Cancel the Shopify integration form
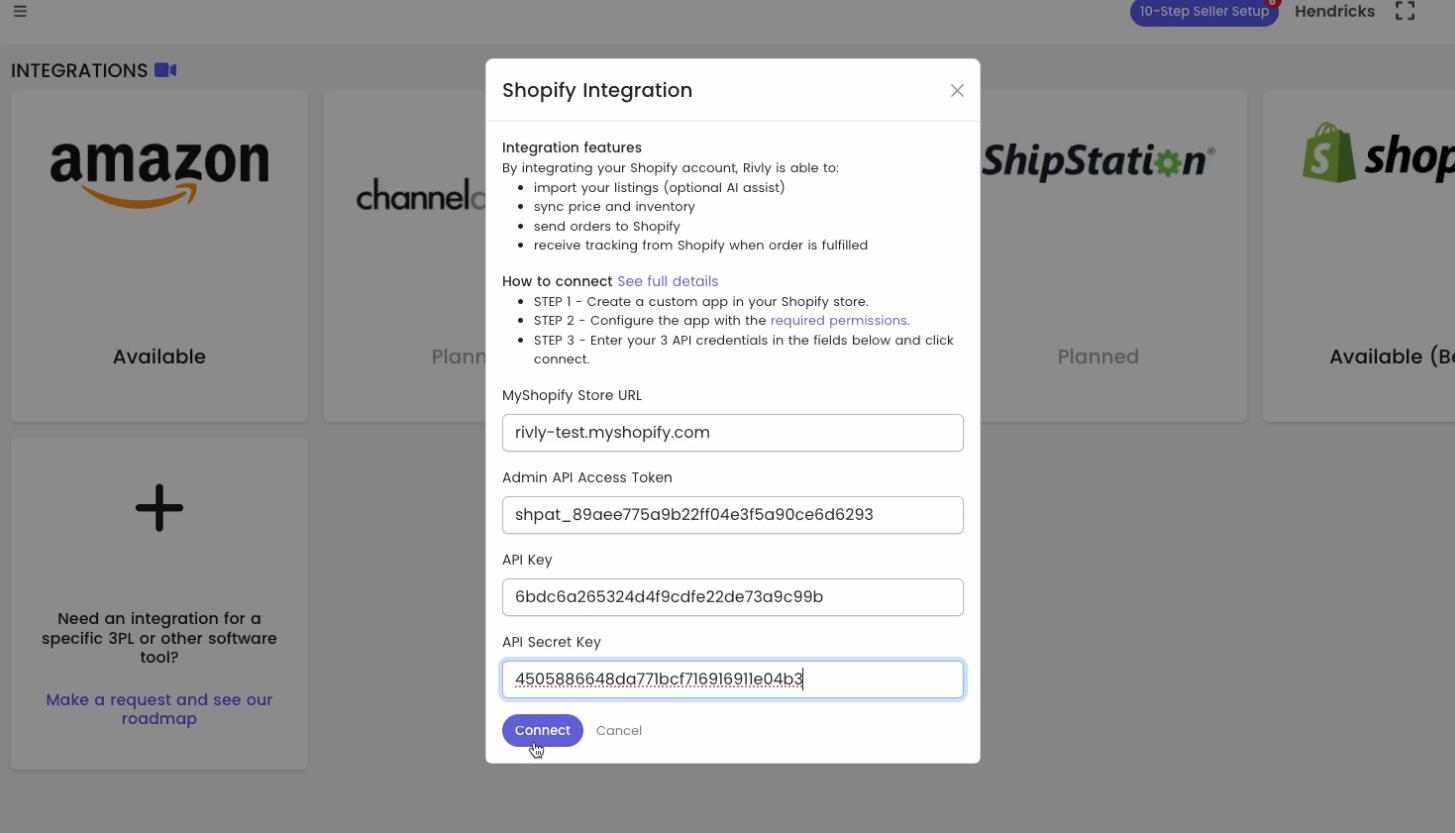Screen dimensions: 1455x833 coord(619,731)
